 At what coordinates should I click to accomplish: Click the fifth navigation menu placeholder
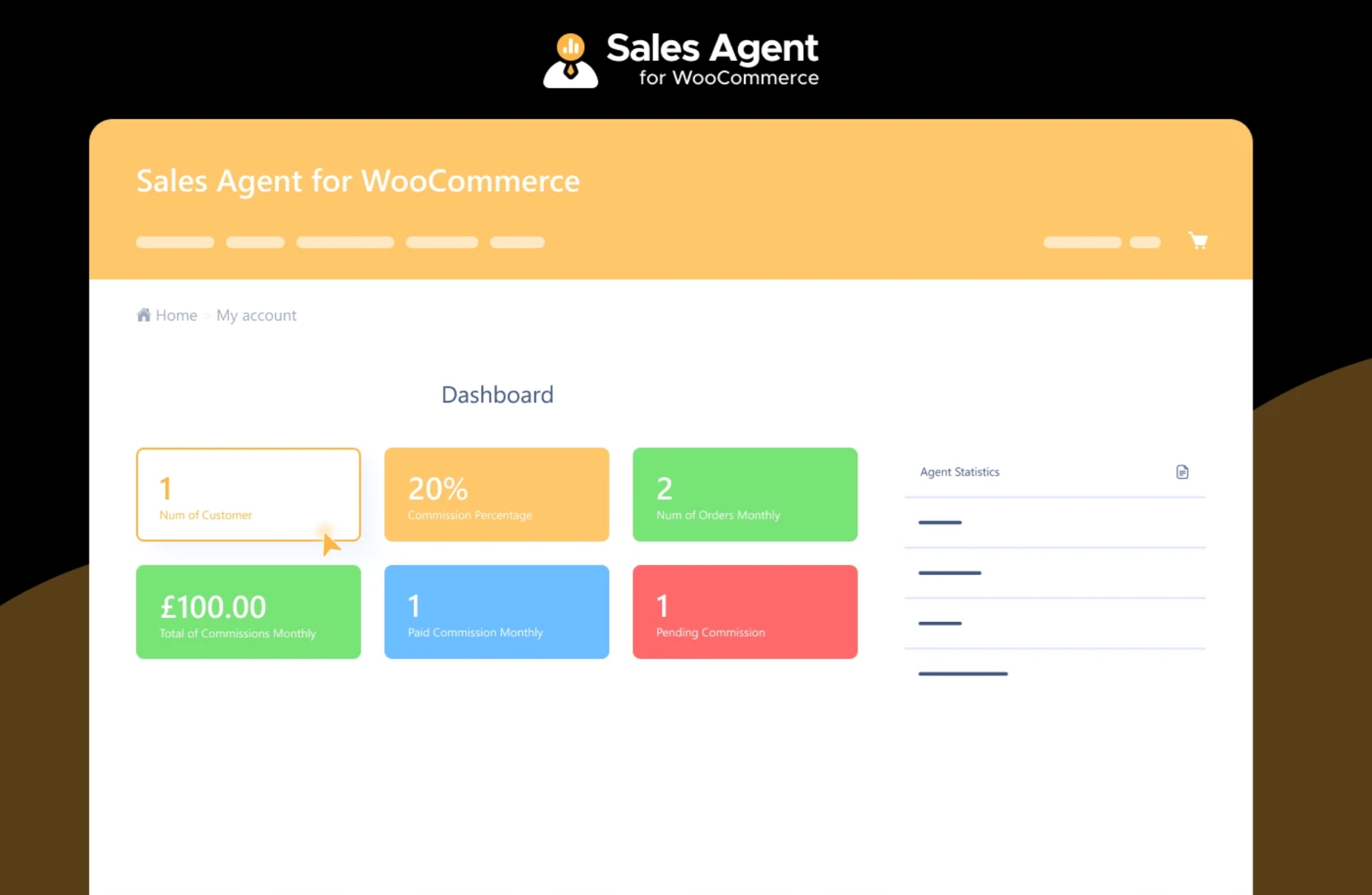pyautogui.click(x=517, y=242)
